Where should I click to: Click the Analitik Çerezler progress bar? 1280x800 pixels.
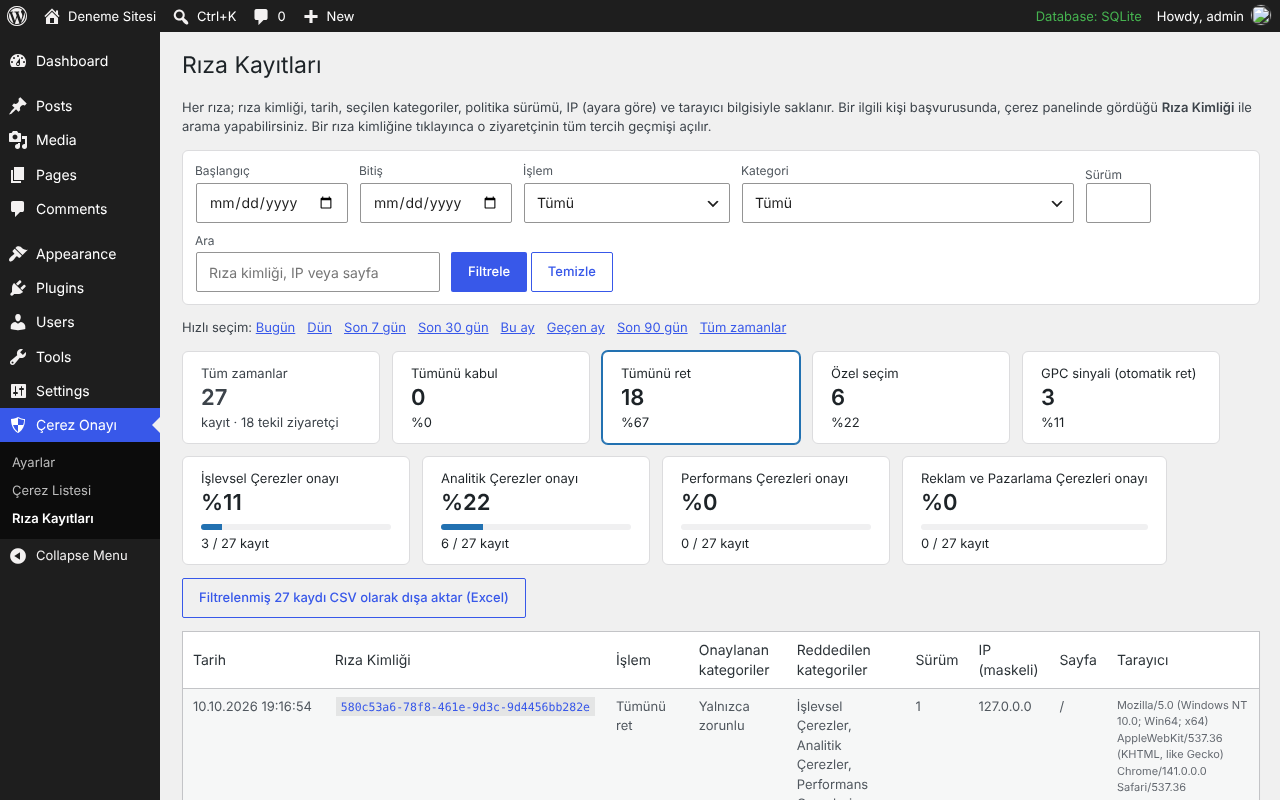coord(536,527)
